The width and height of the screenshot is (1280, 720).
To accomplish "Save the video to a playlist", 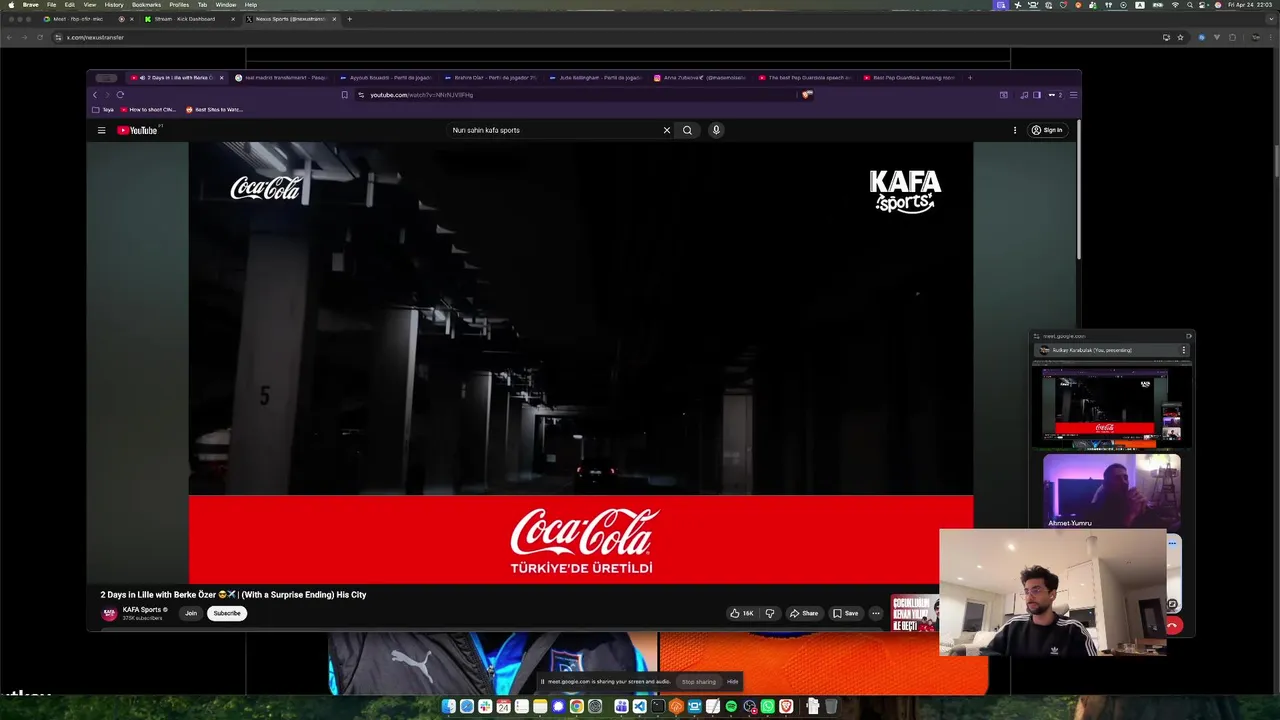I will tap(846, 613).
